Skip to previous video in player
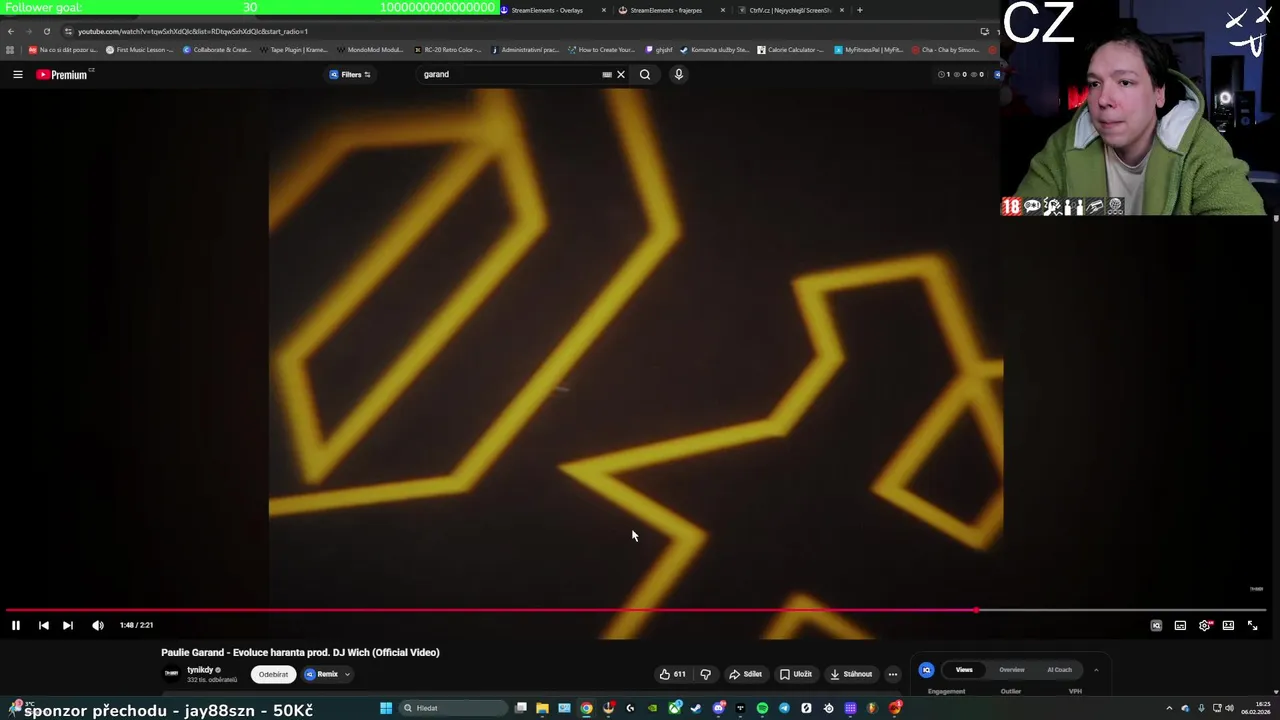The image size is (1280, 720). click(43, 625)
